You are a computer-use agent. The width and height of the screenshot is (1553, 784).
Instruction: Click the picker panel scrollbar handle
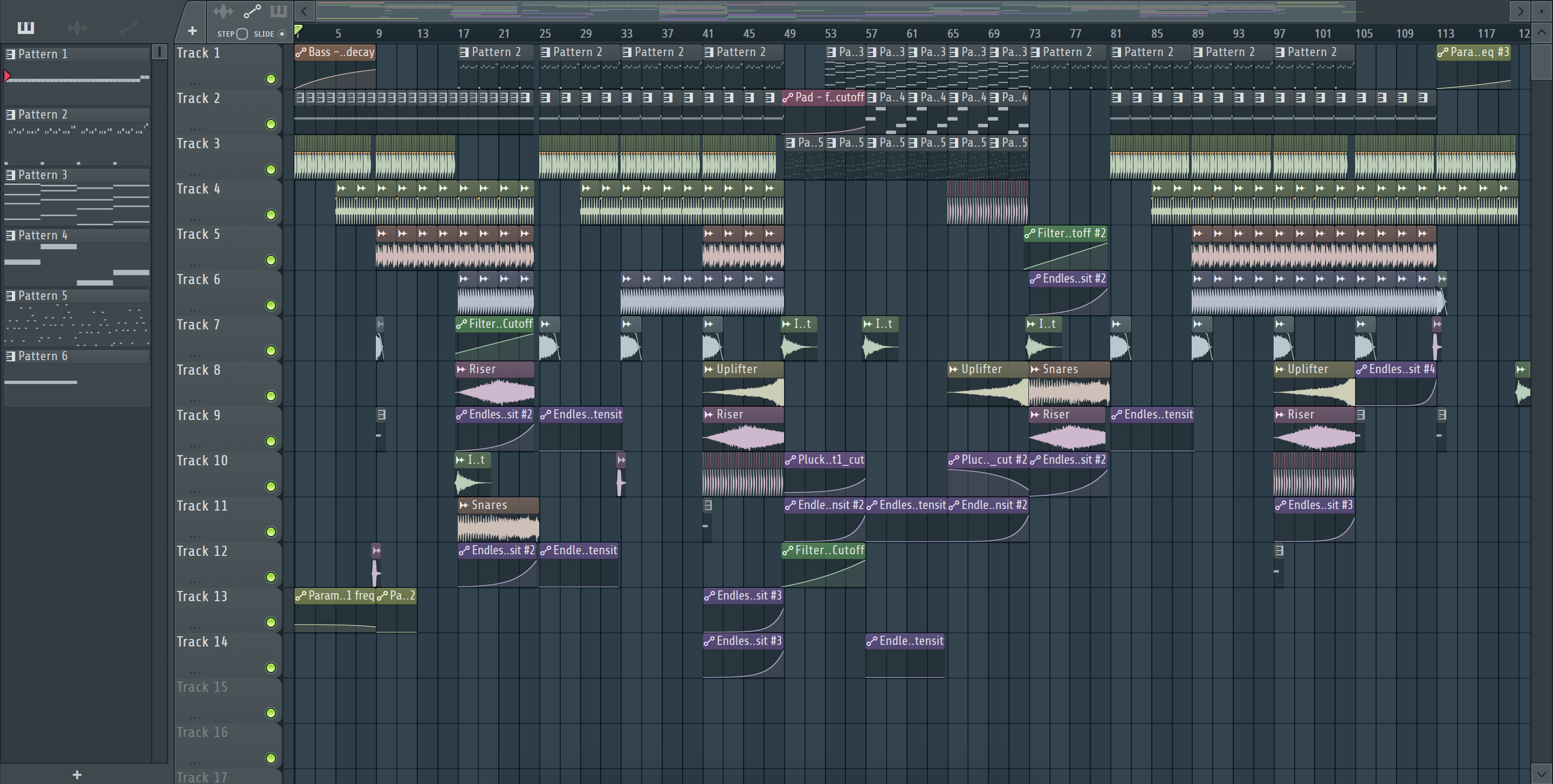(x=159, y=52)
